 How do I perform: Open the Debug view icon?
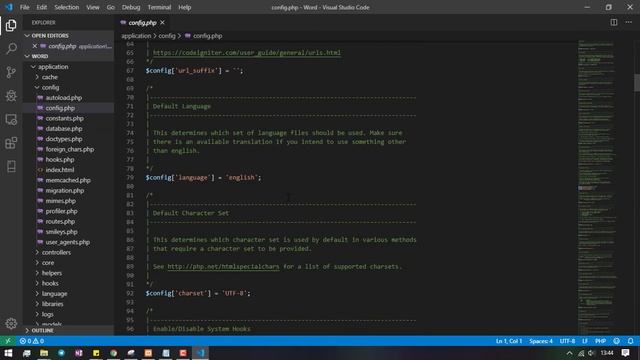(x=11, y=96)
